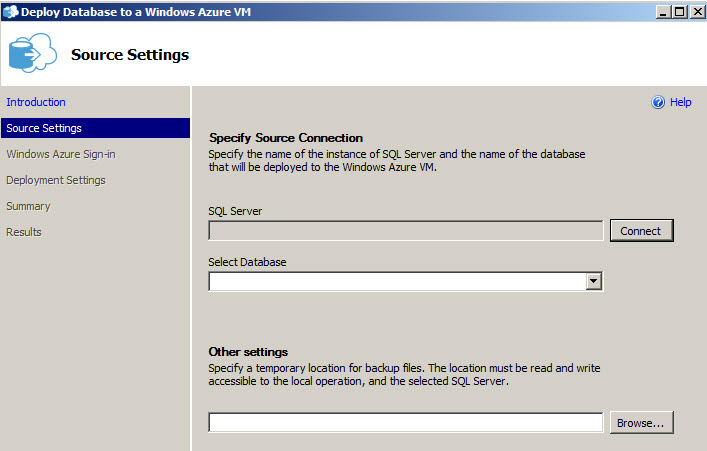Viewport: 707px width, 451px height.
Task: Click the temporary backup location field
Action: click(x=406, y=423)
